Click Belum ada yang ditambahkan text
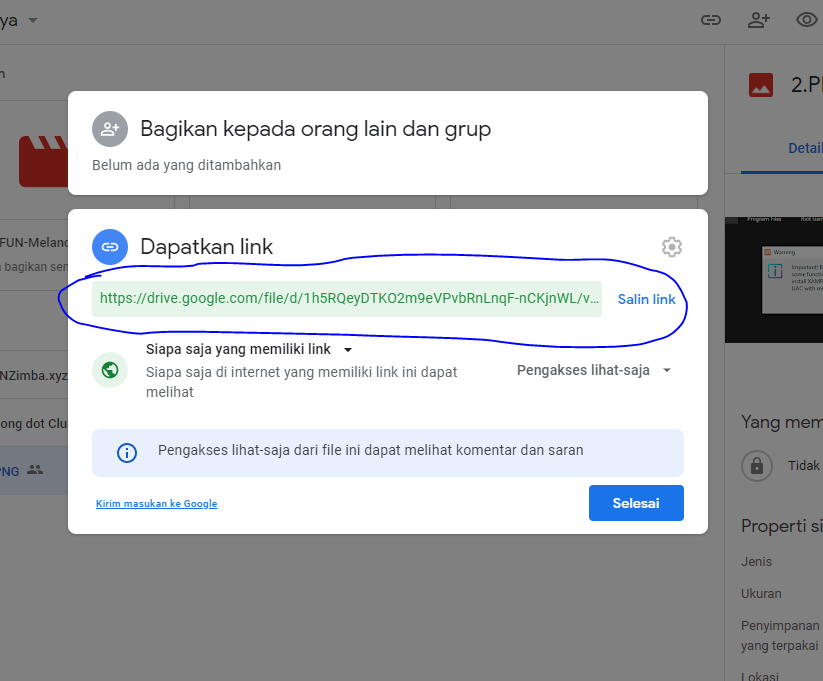The width and height of the screenshot is (823, 681). [x=186, y=165]
